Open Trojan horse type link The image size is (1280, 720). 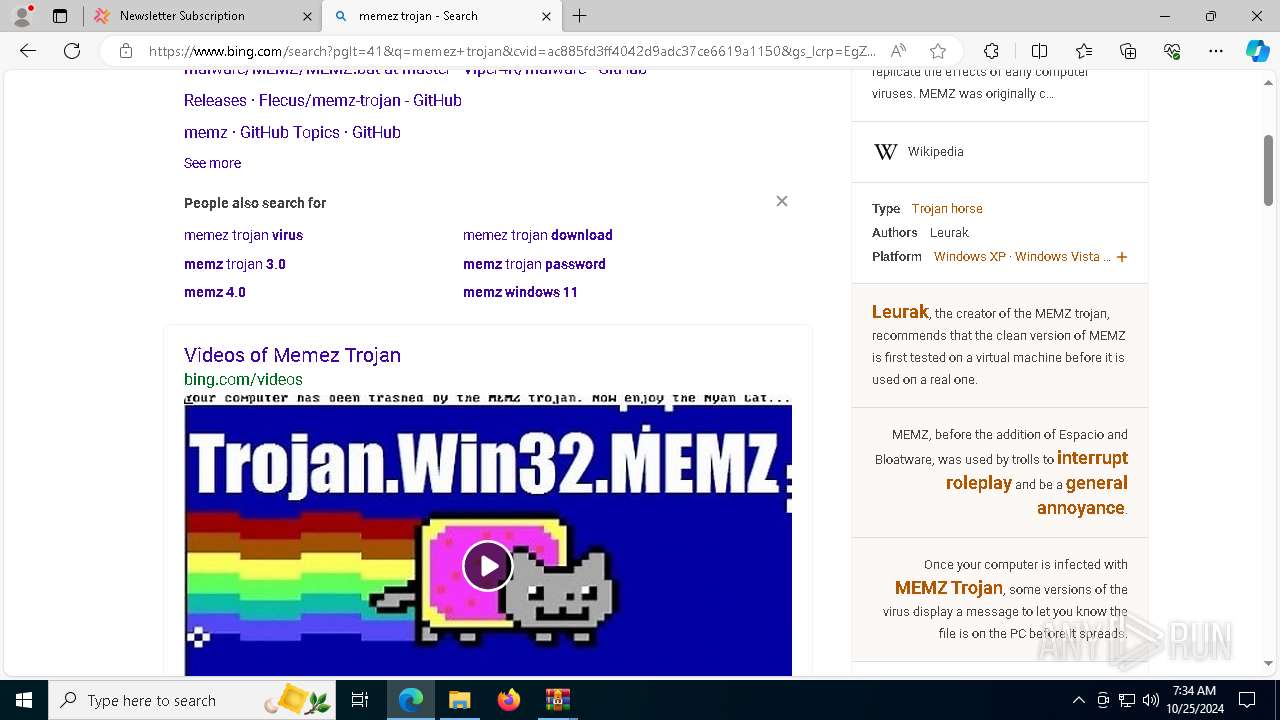947,209
